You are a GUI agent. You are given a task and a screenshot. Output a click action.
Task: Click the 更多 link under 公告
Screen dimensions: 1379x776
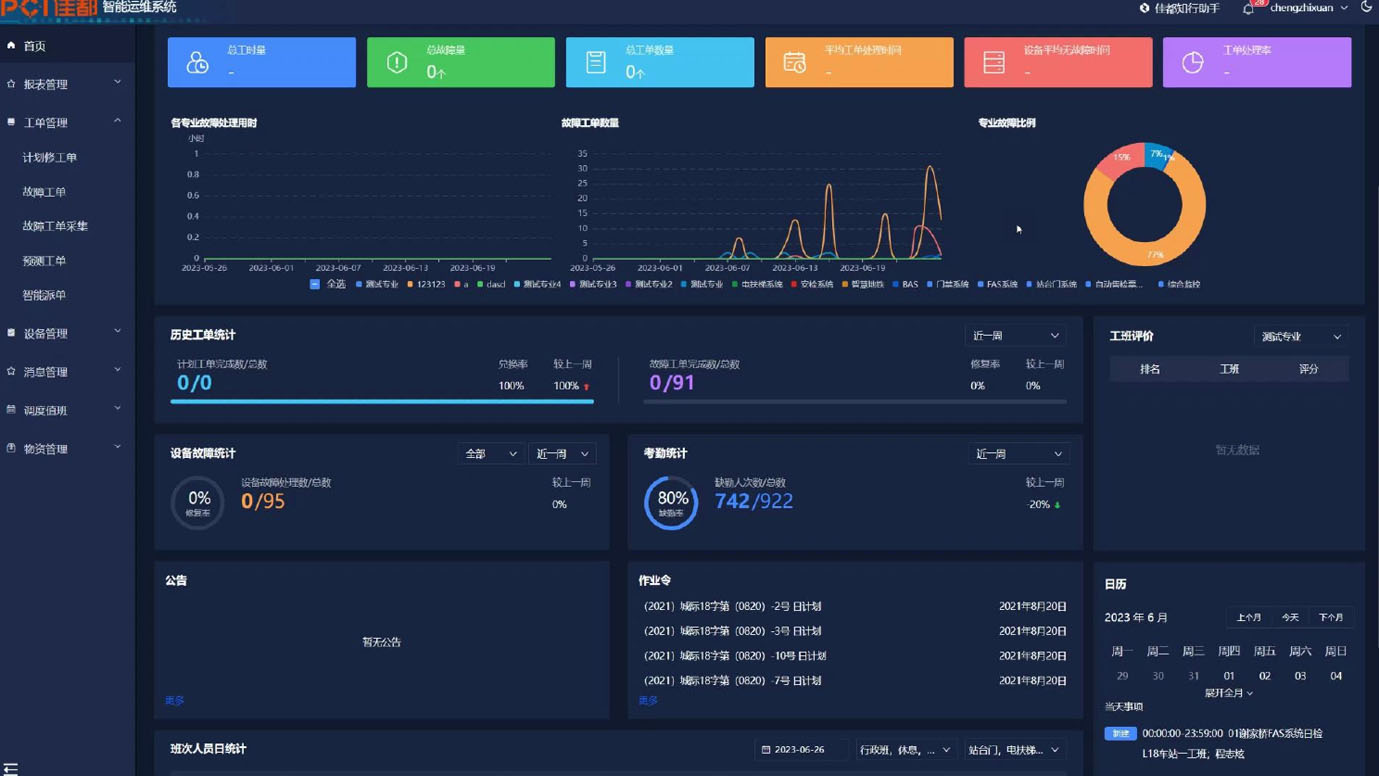pos(175,701)
